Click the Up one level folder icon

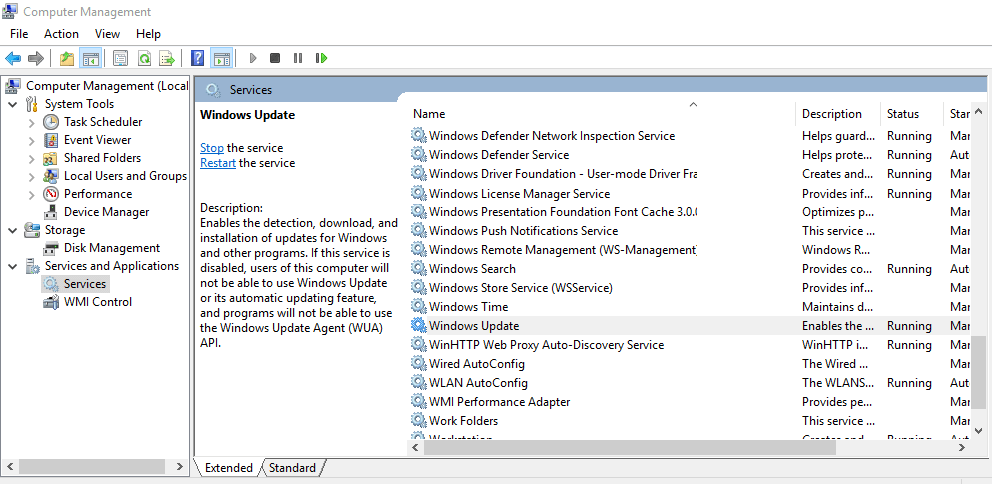click(x=67, y=58)
